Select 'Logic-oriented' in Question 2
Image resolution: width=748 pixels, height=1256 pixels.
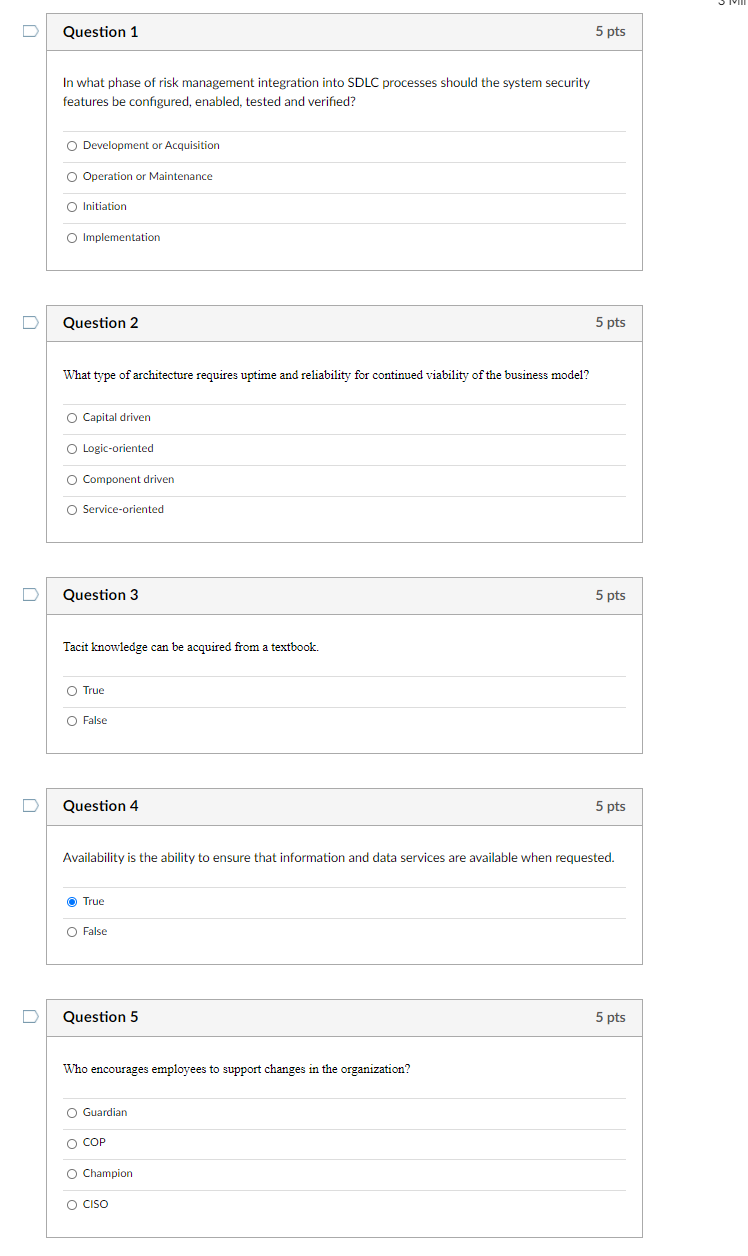click(71, 449)
